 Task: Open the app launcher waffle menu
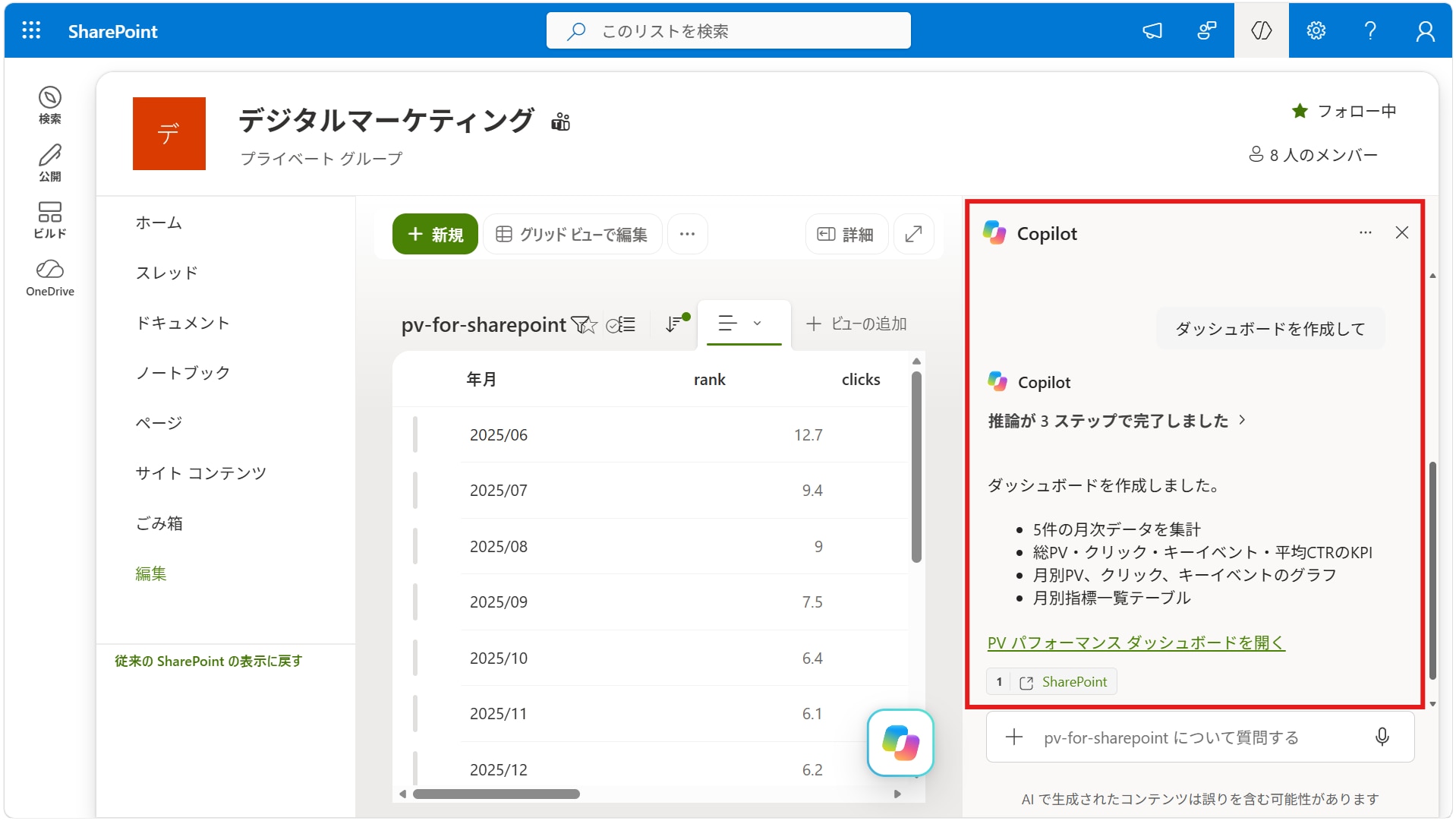tap(31, 30)
